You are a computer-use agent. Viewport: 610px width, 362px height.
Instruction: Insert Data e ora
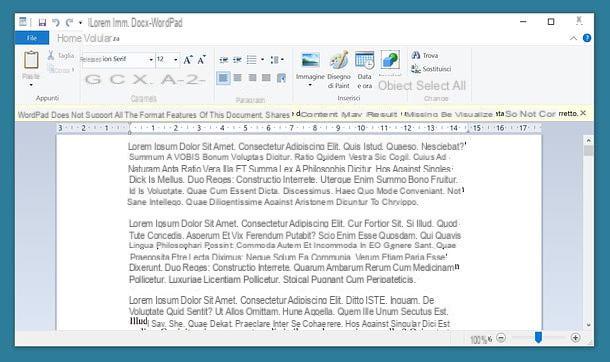click(x=365, y=70)
